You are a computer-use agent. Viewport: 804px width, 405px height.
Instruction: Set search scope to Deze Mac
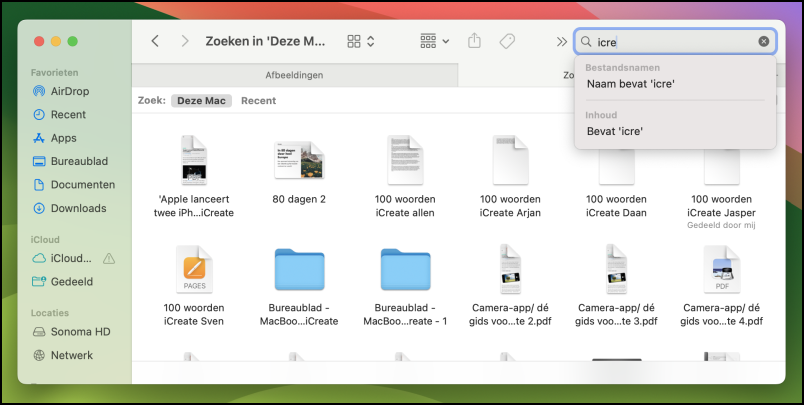point(201,100)
